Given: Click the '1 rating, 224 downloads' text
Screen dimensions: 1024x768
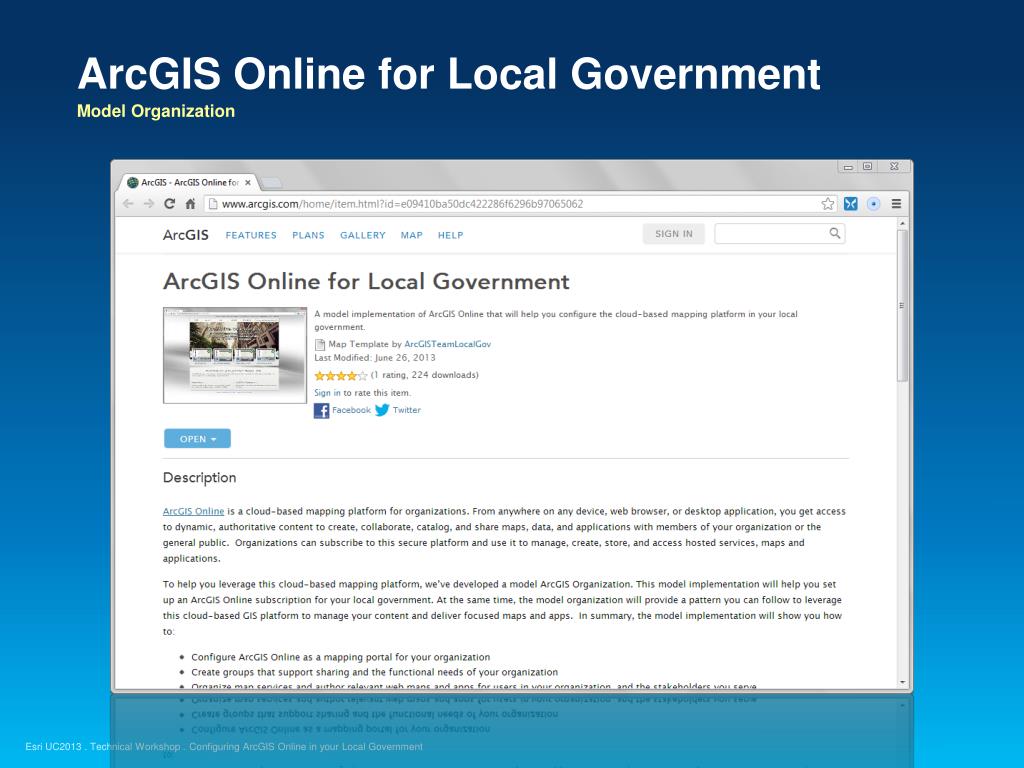Looking at the screenshot, I should click(x=424, y=375).
